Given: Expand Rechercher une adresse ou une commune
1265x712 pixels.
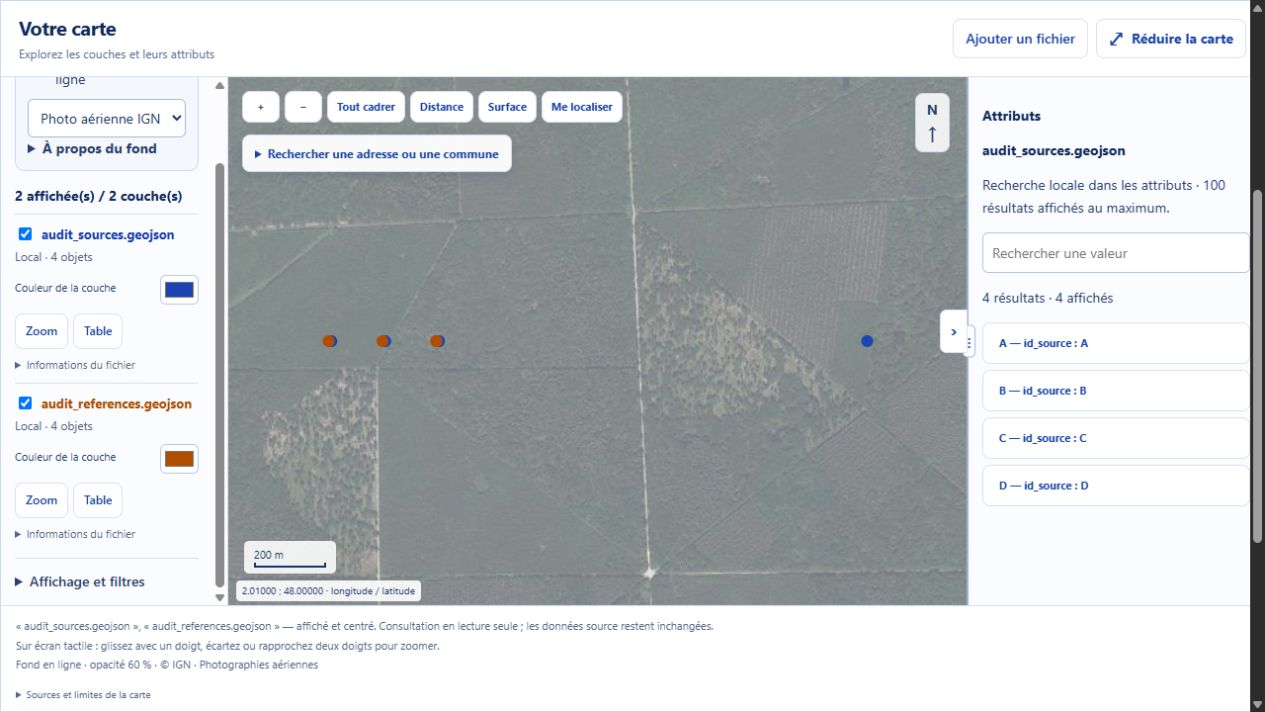Looking at the screenshot, I should point(377,154).
